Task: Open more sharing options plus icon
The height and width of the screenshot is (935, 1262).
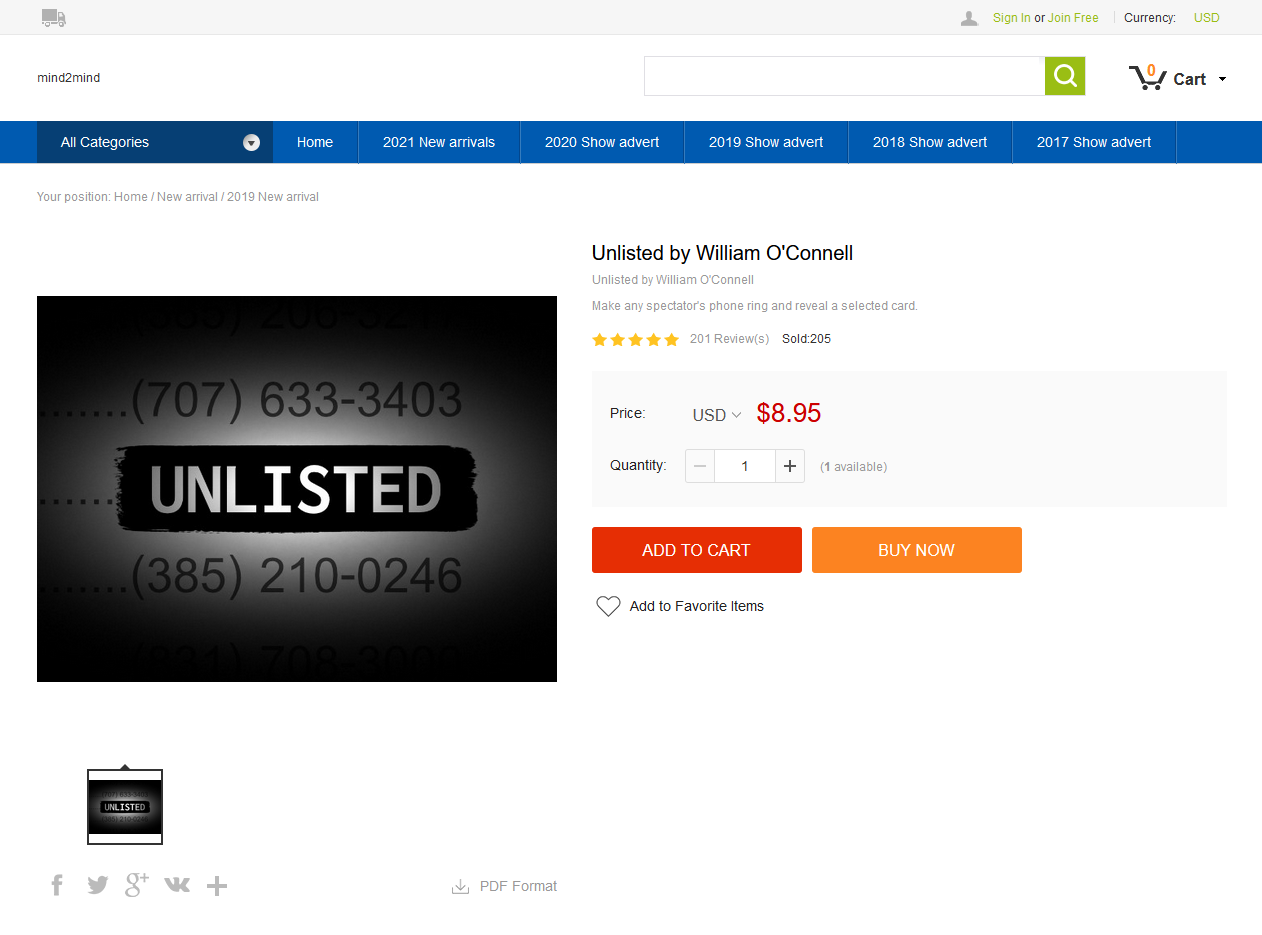Action: (217, 886)
